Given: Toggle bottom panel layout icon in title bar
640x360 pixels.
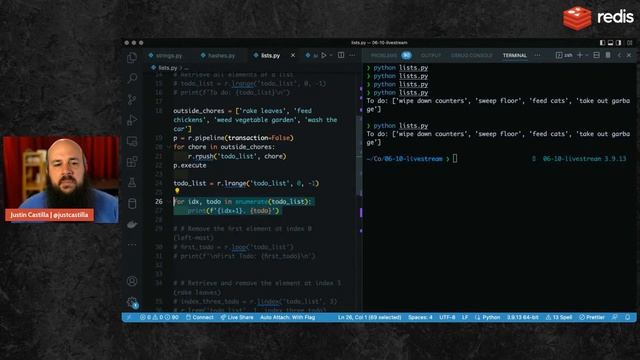Looking at the screenshot, I should [611, 42].
